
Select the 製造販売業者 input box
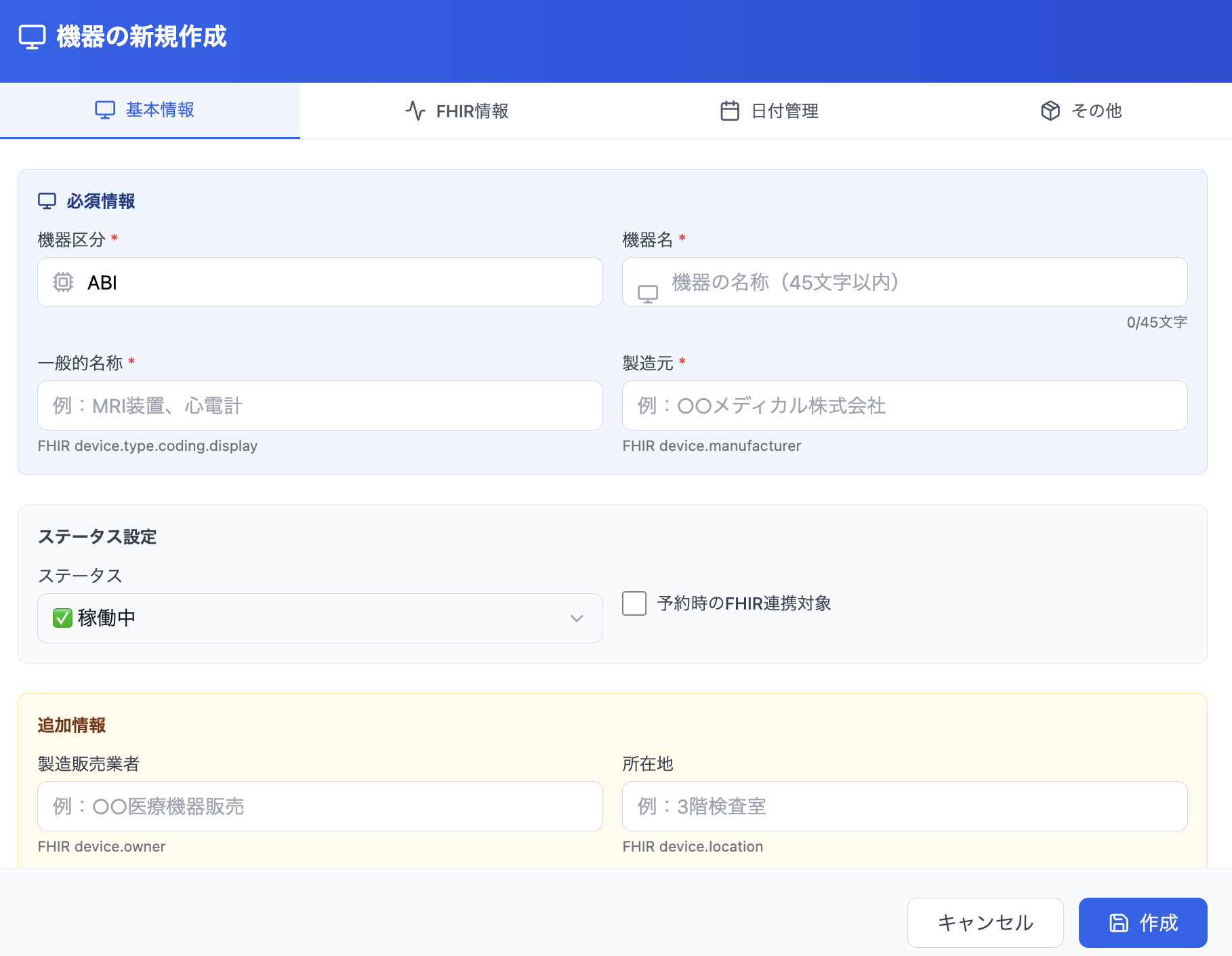[320, 806]
